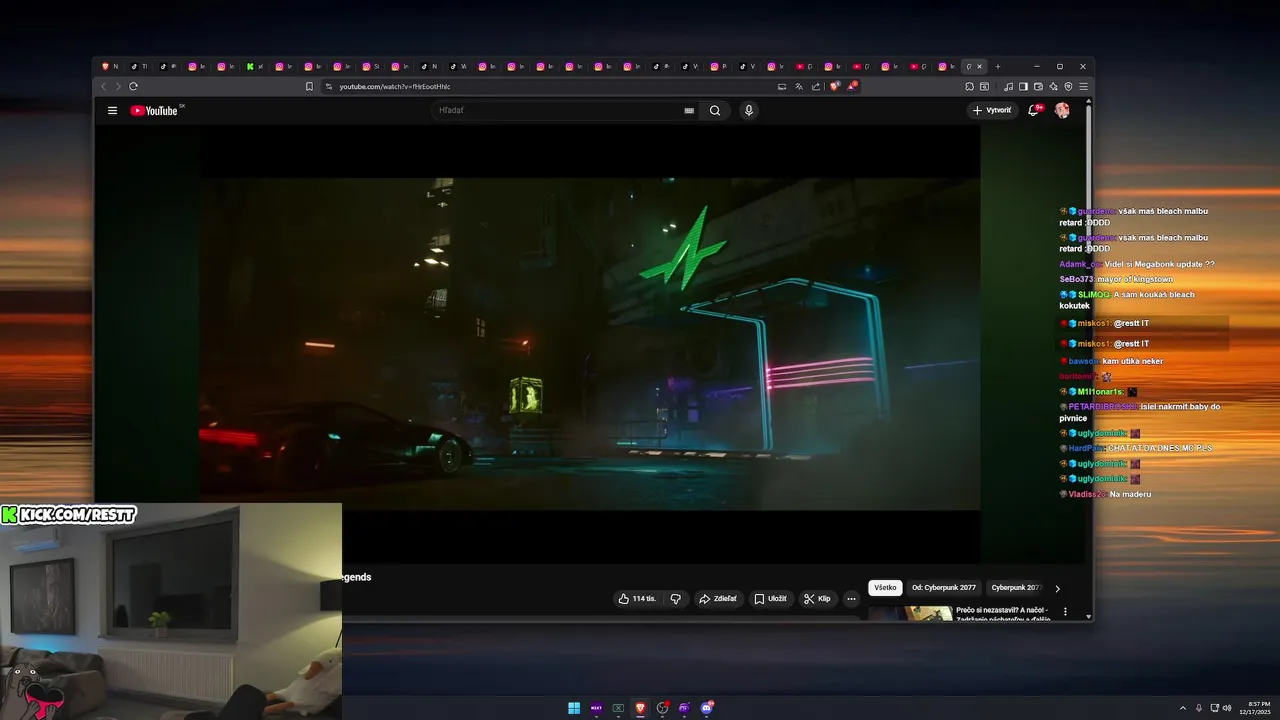Show more filter chips with right chevron
This screenshot has width=1280, height=720.
tap(1057, 588)
